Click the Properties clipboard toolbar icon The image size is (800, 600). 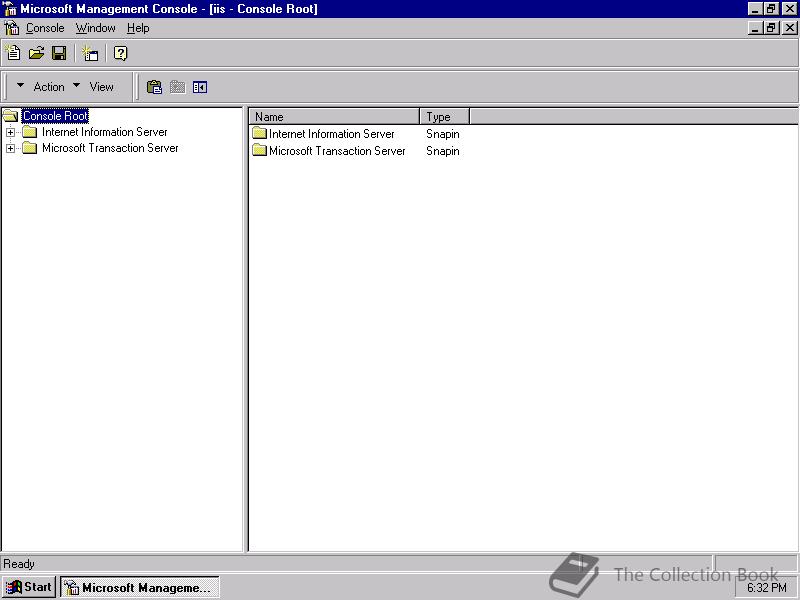(154, 87)
